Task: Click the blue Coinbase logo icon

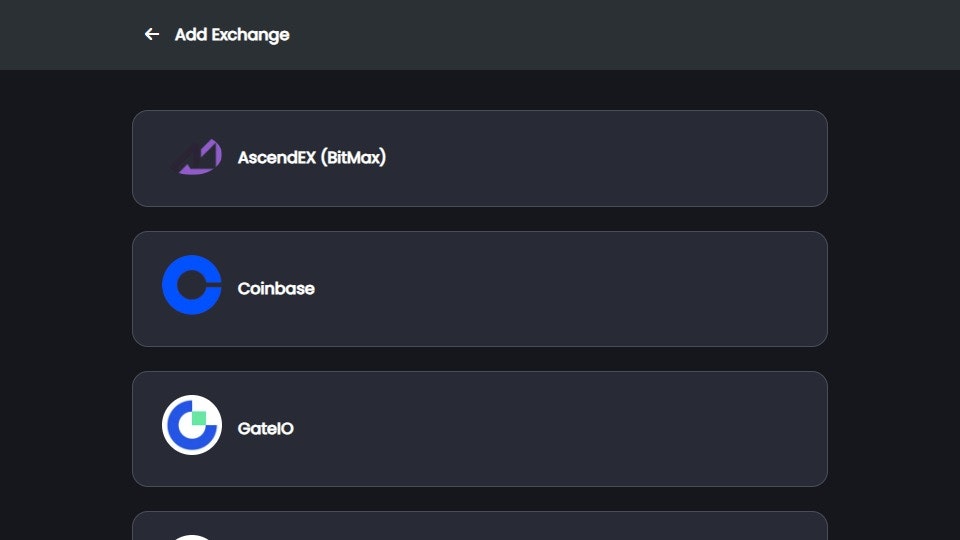Action: 192,285
